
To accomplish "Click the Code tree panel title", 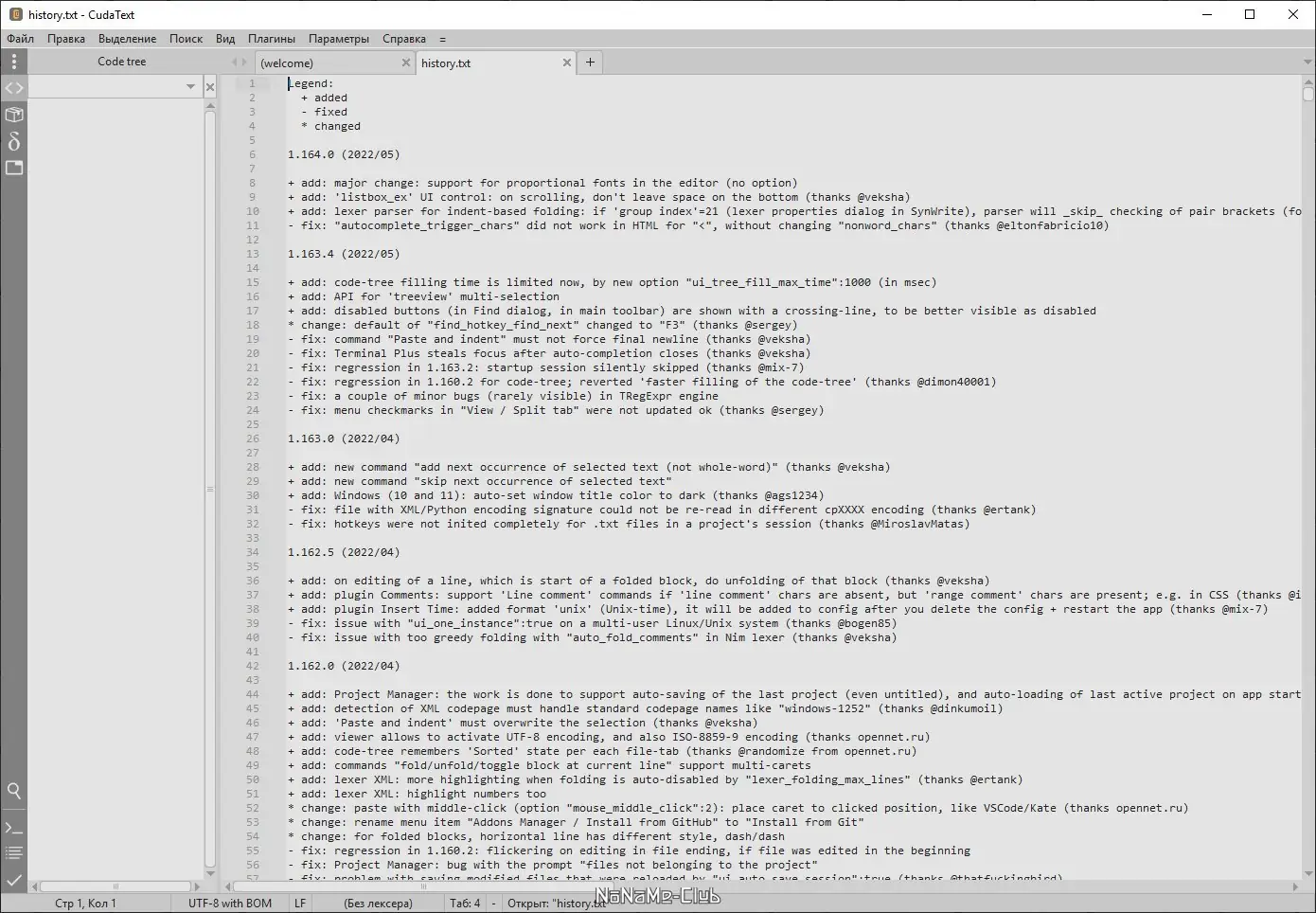I will 122,62.
